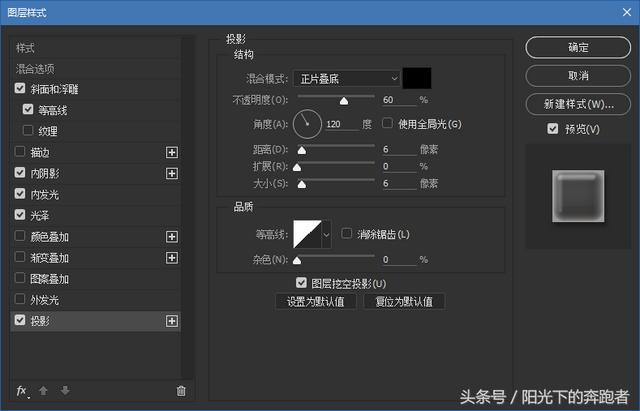640x411 pixels.
Task: Enable 消除锯齿 checkbox
Action: coord(347,233)
